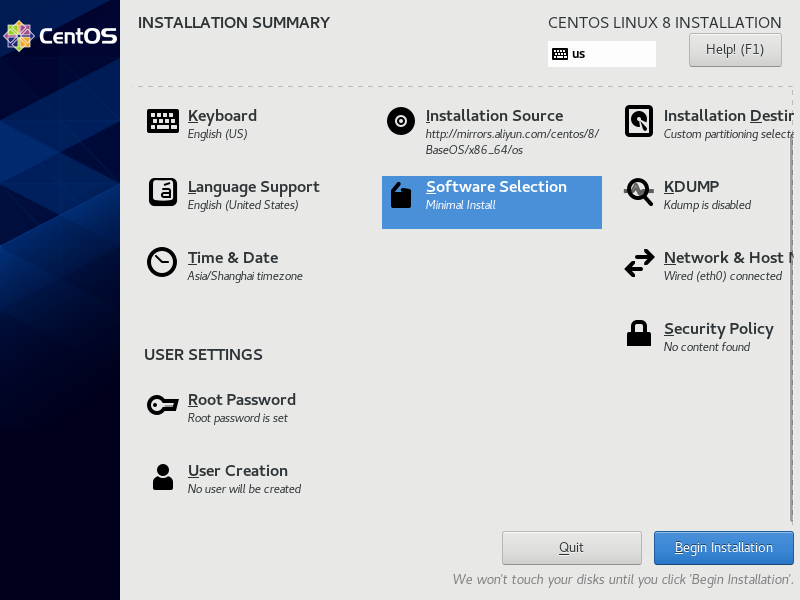The height and width of the screenshot is (600, 800).
Task: Click 'English (United States)' language text
Action: pyautogui.click(x=243, y=205)
